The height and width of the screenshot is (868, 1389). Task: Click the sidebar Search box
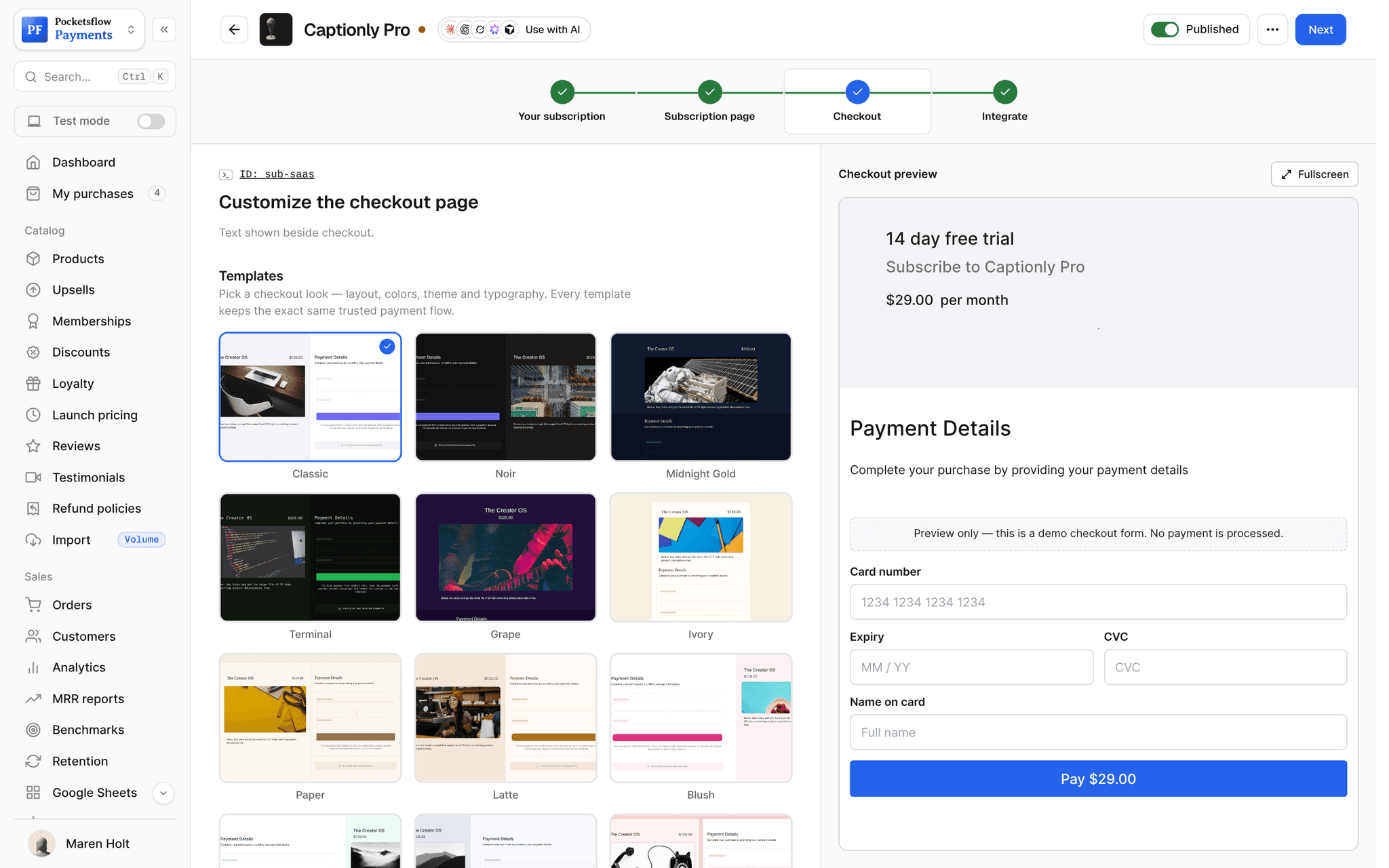[95, 77]
